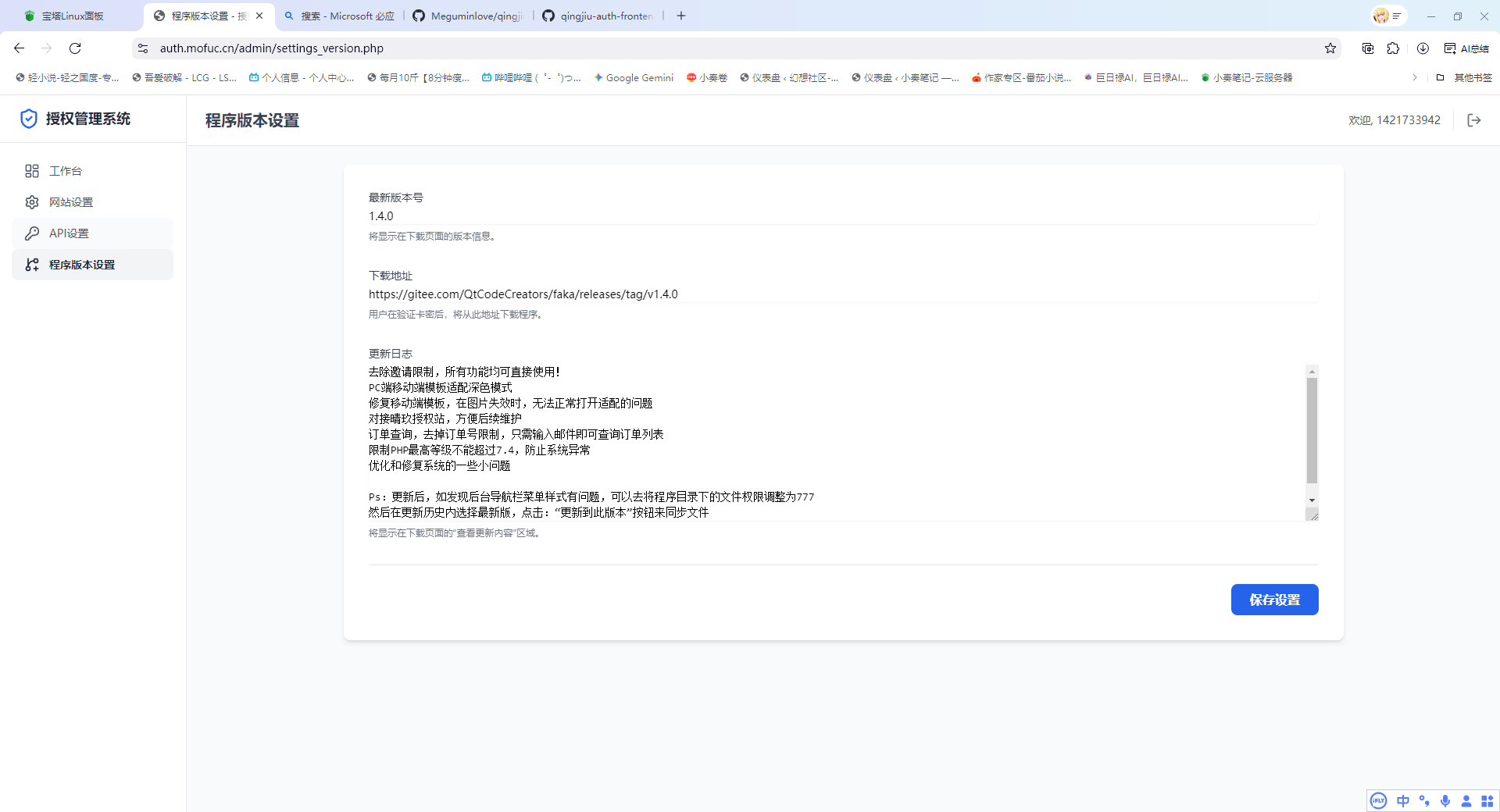Bookmark the page with the star icon
The width and height of the screenshot is (1500, 812).
click(1330, 48)
